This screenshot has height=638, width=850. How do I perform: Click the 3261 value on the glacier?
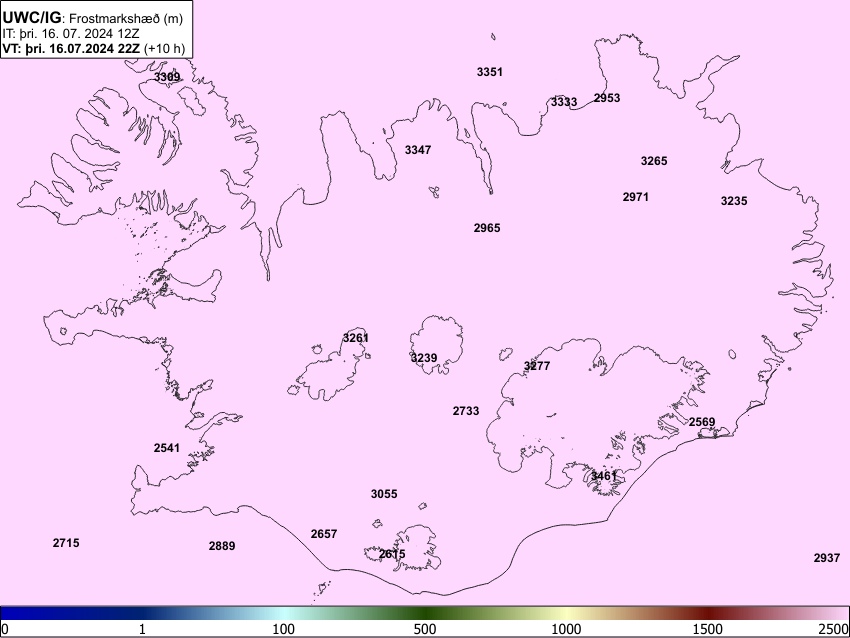[356, 338]
